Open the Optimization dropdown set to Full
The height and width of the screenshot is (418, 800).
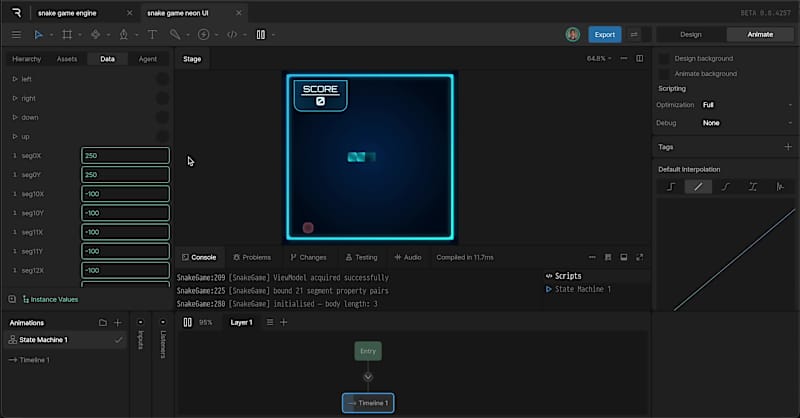point(747,105)
